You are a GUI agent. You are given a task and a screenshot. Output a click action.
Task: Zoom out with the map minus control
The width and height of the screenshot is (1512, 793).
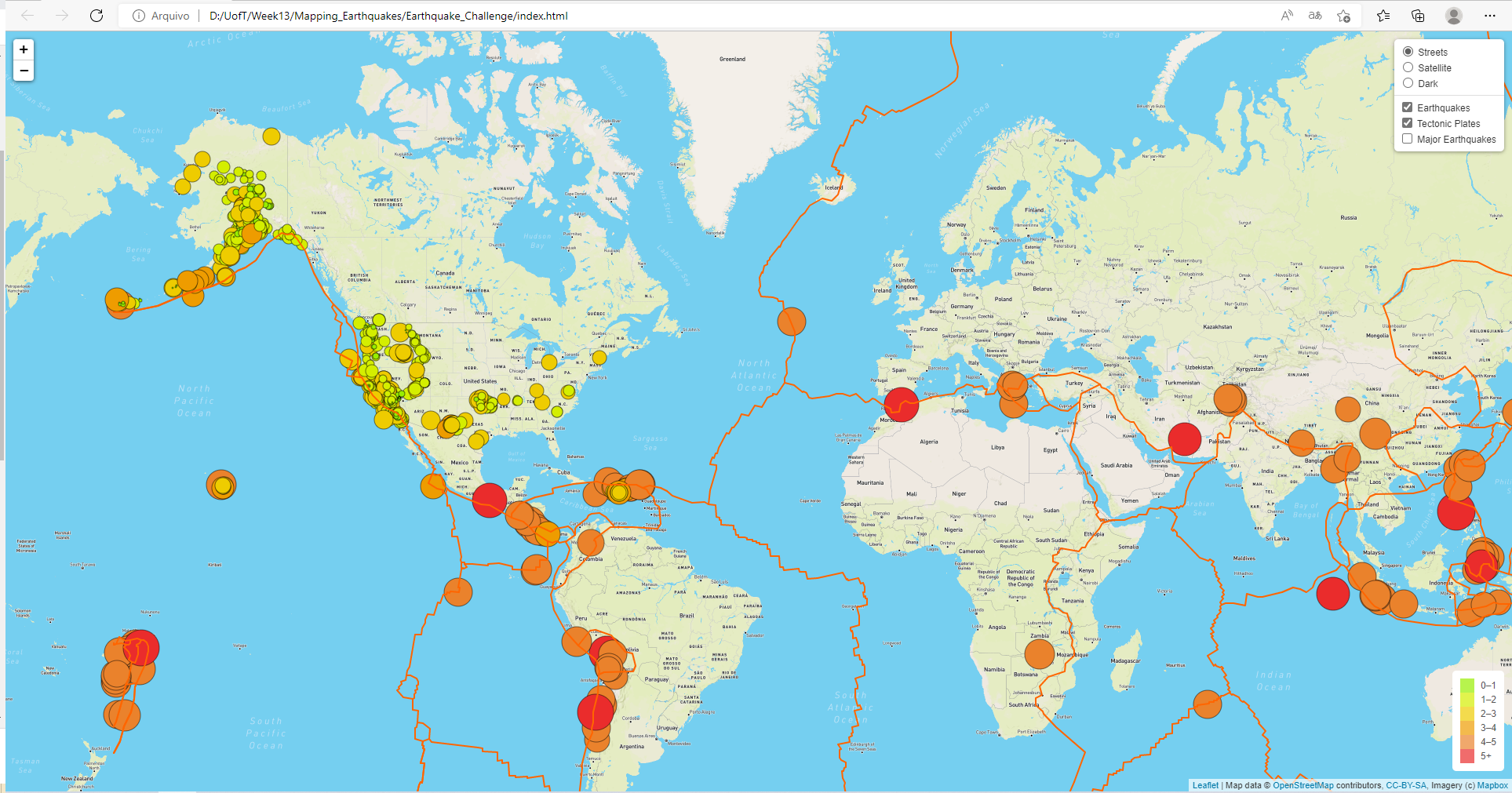(x=24, y=71)
